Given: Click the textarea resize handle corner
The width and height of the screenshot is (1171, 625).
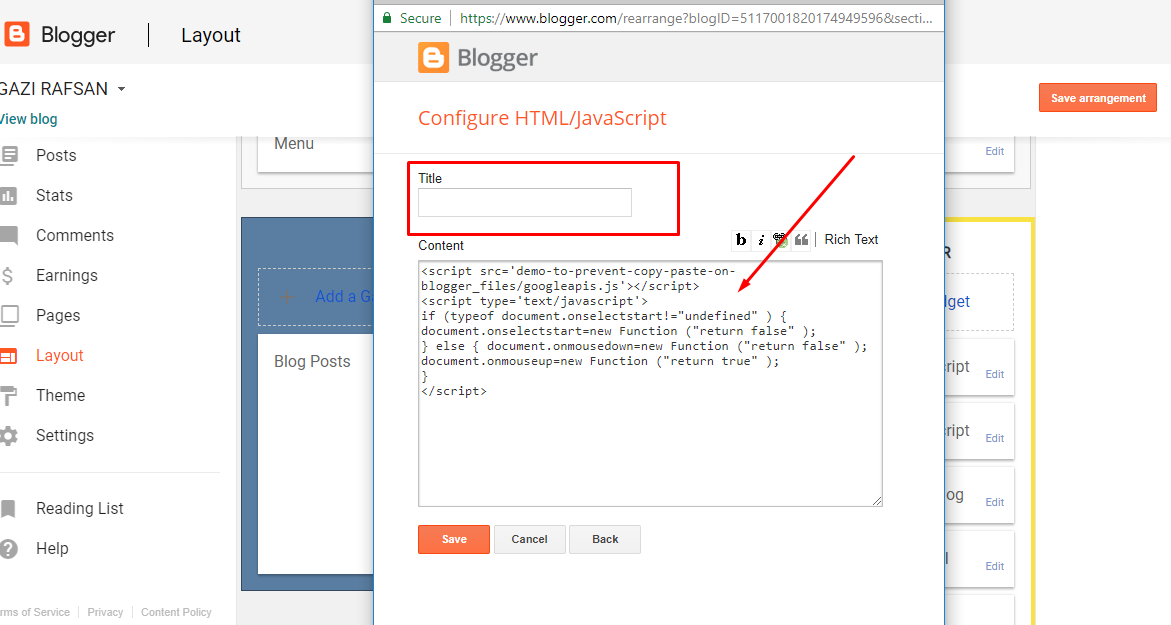Looking at the screenshot, I should 877,501.
